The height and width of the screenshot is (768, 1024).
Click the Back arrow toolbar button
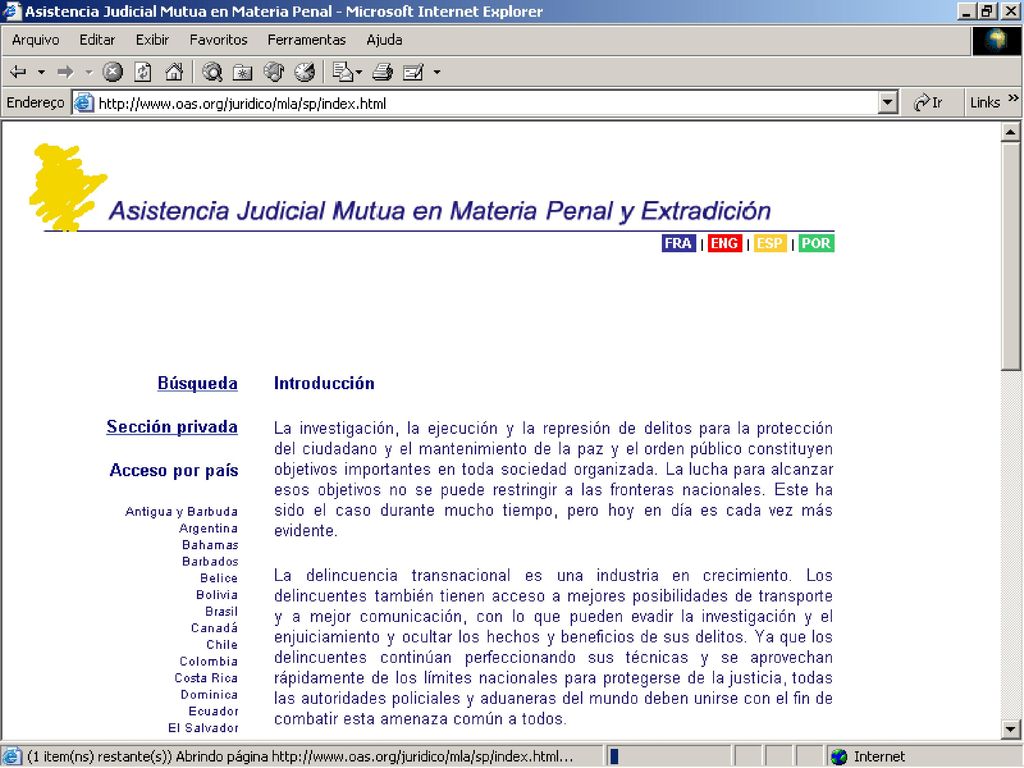(x=18, y=72)
